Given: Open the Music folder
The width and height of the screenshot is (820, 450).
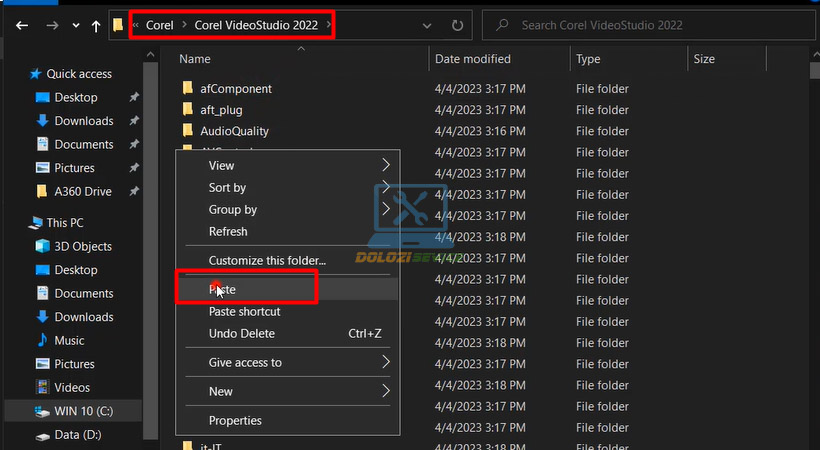Looking at the screenshot, I should 69,341.
